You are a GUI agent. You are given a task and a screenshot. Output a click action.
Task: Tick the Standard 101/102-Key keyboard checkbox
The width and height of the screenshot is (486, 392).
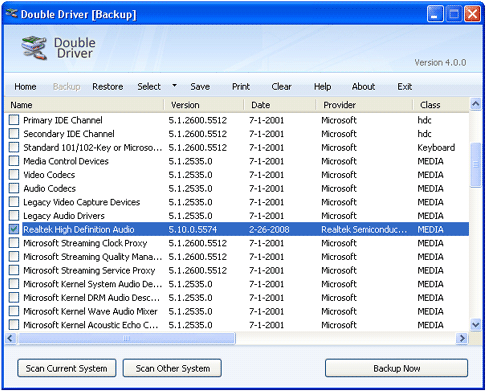[14, 147]
